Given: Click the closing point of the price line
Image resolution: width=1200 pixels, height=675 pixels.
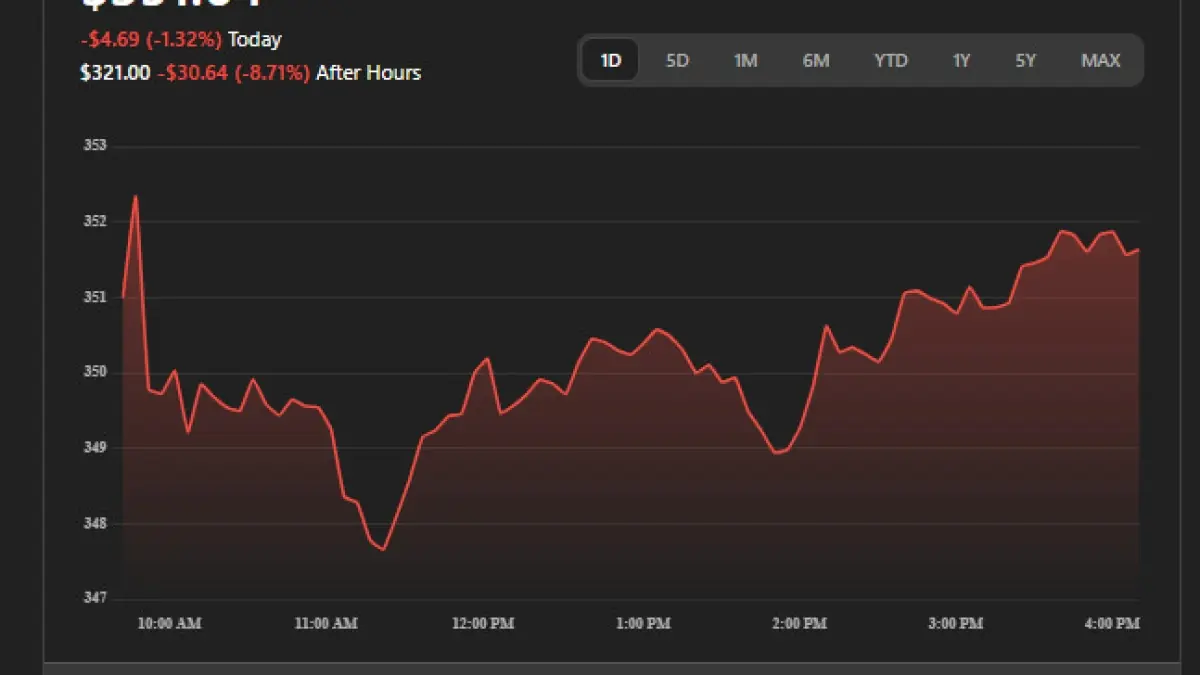Looking at the screenshot, I should tap(1139, 250).
